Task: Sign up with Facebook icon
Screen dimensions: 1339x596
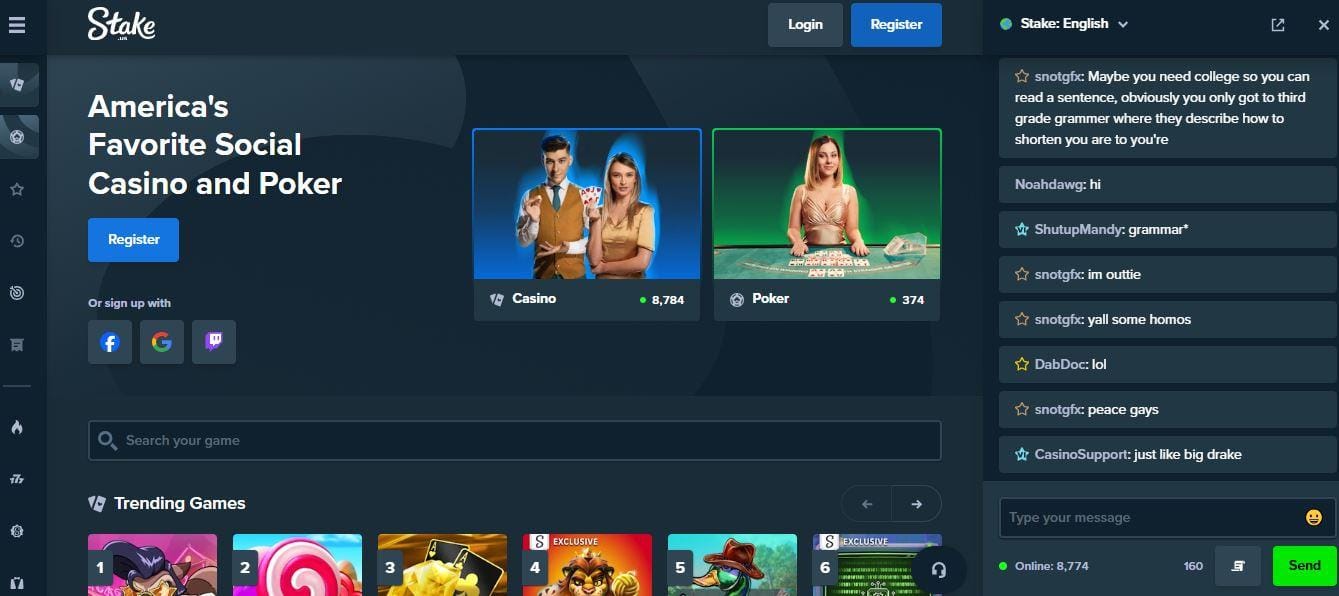Action: click(110, 342)
